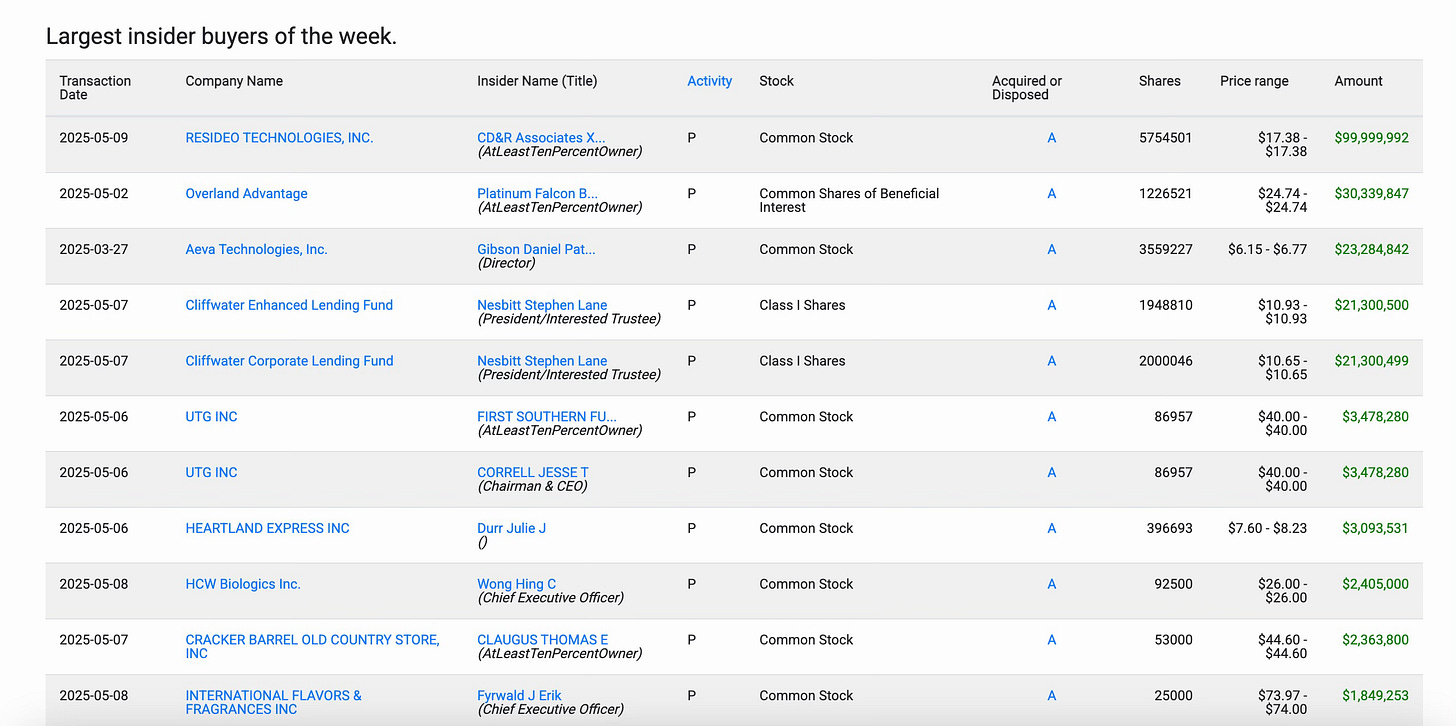Select the 3559227 shares value

click(x=1165, y=250)
